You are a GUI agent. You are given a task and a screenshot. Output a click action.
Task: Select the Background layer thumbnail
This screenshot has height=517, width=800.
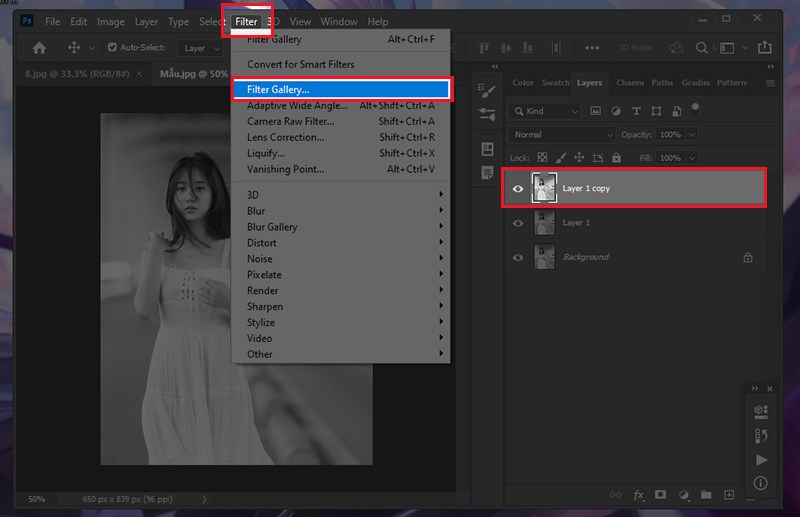click(x=544, y=257)
